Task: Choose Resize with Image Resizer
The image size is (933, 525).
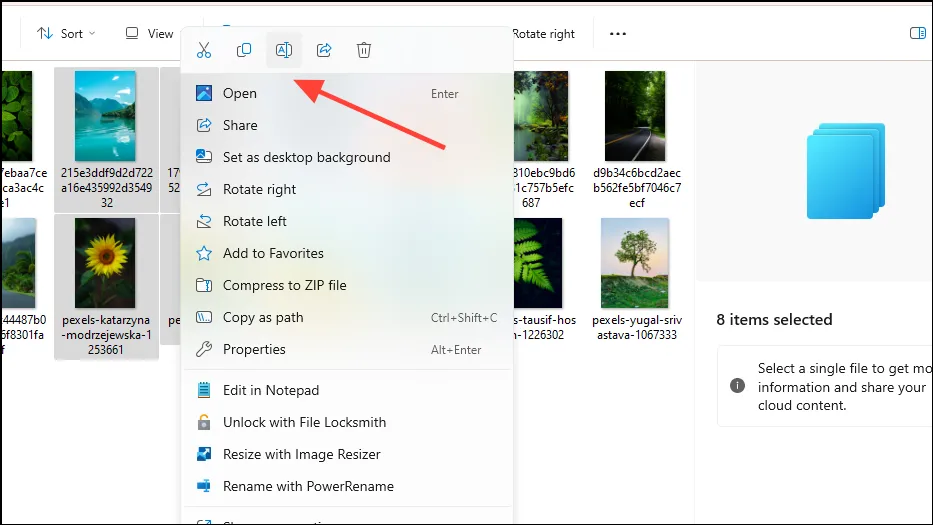Action: click(301, 454)
